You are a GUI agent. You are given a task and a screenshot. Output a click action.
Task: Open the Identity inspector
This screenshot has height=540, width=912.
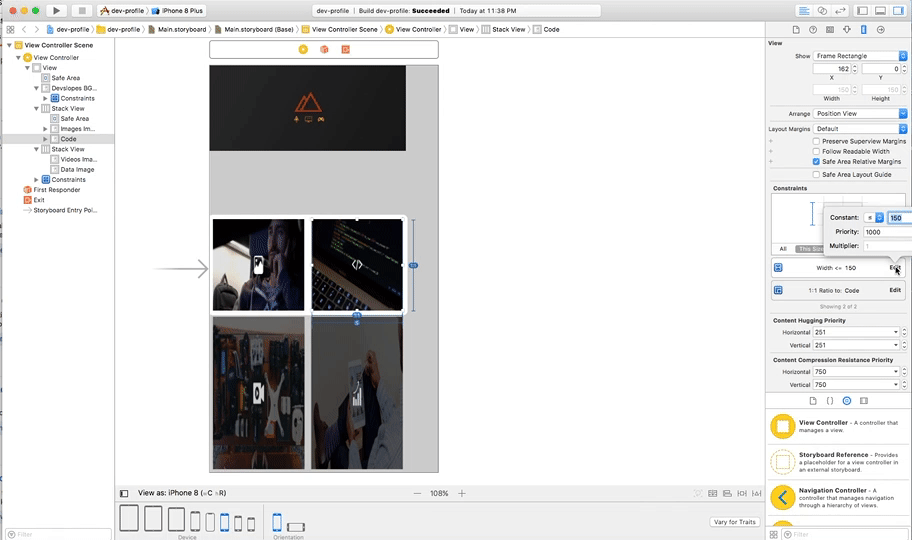(x=830, y=30)
